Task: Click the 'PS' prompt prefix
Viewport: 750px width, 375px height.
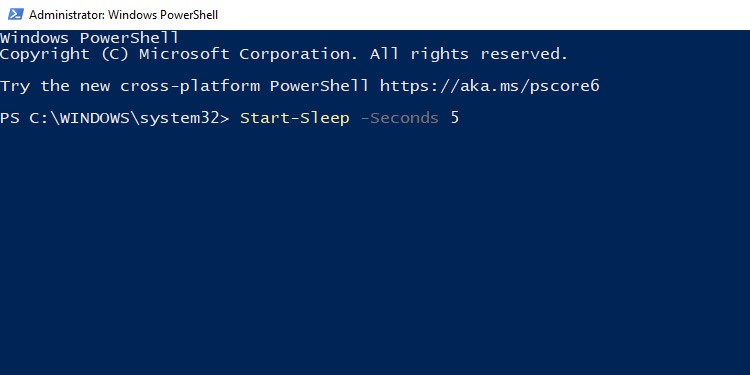Action: coord(10,118)
